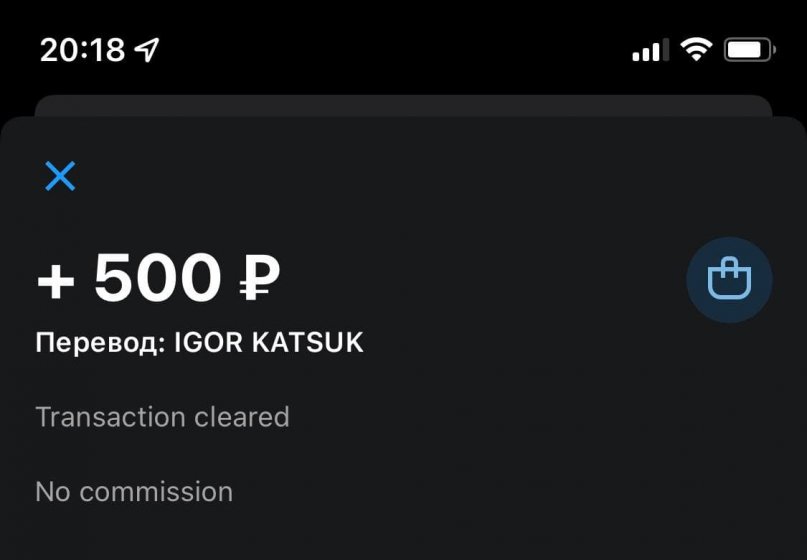Image resolution: width=807 pixels, height=560 pixels.
Task: Open sender name IGOR KATSUK
Action: point(268,343)
